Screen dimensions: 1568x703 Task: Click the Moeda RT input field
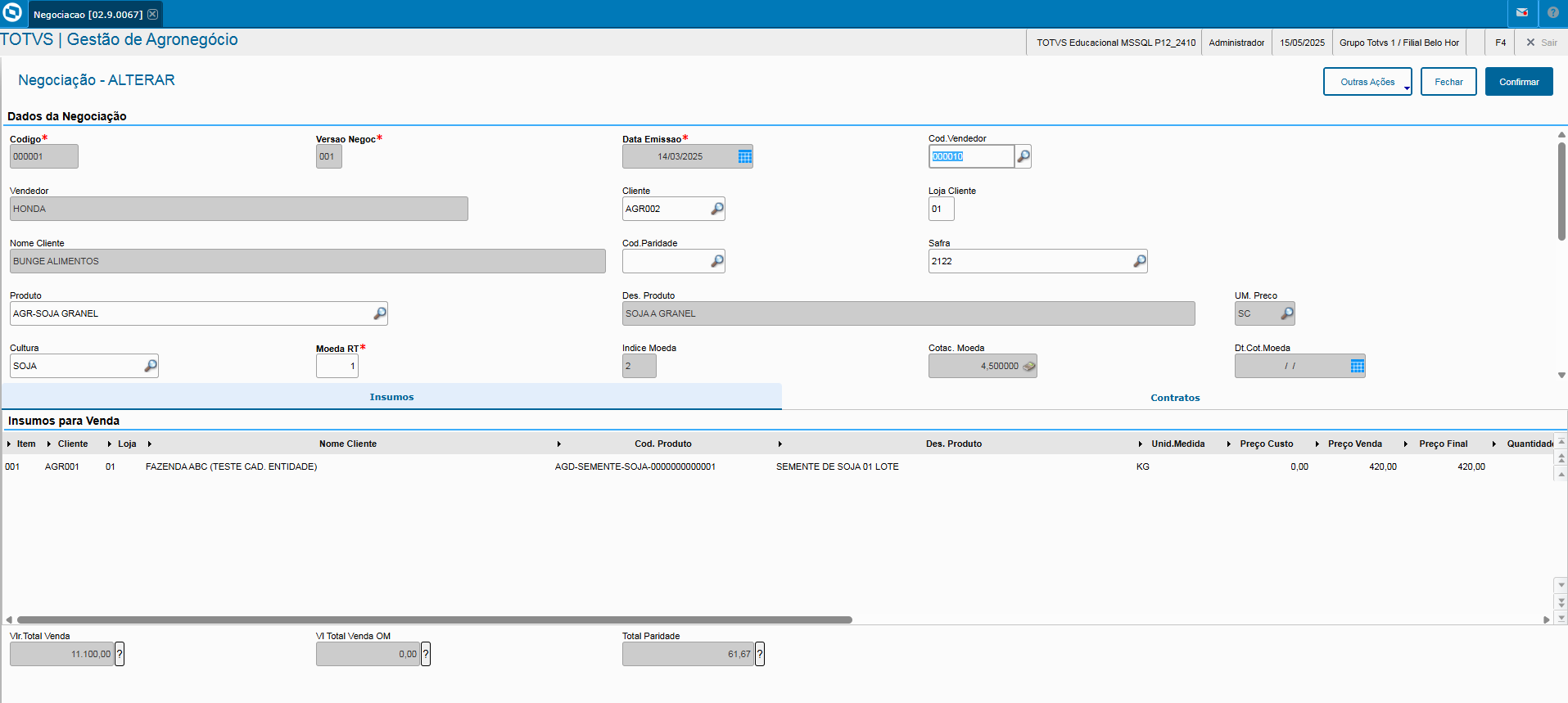tap(337, 366)
